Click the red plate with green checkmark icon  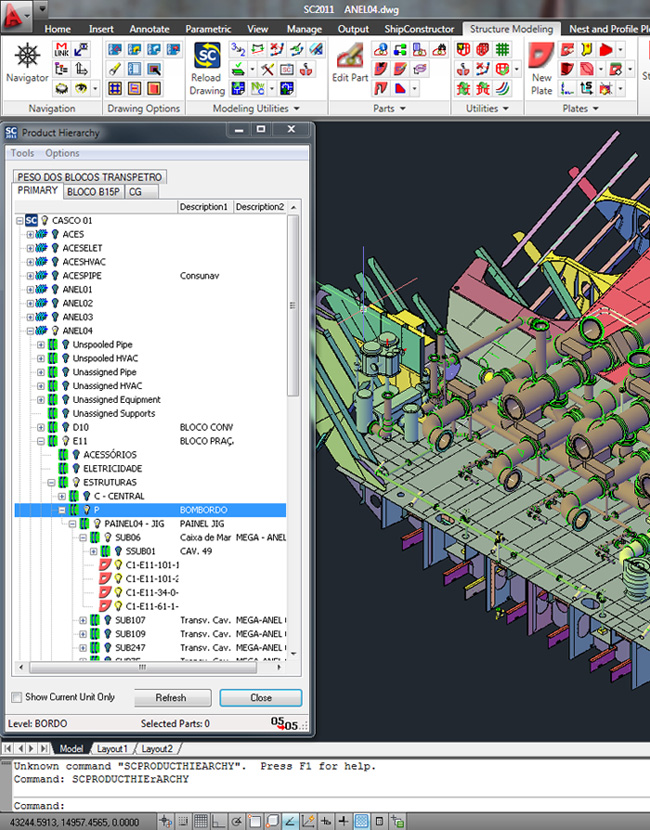502,69
